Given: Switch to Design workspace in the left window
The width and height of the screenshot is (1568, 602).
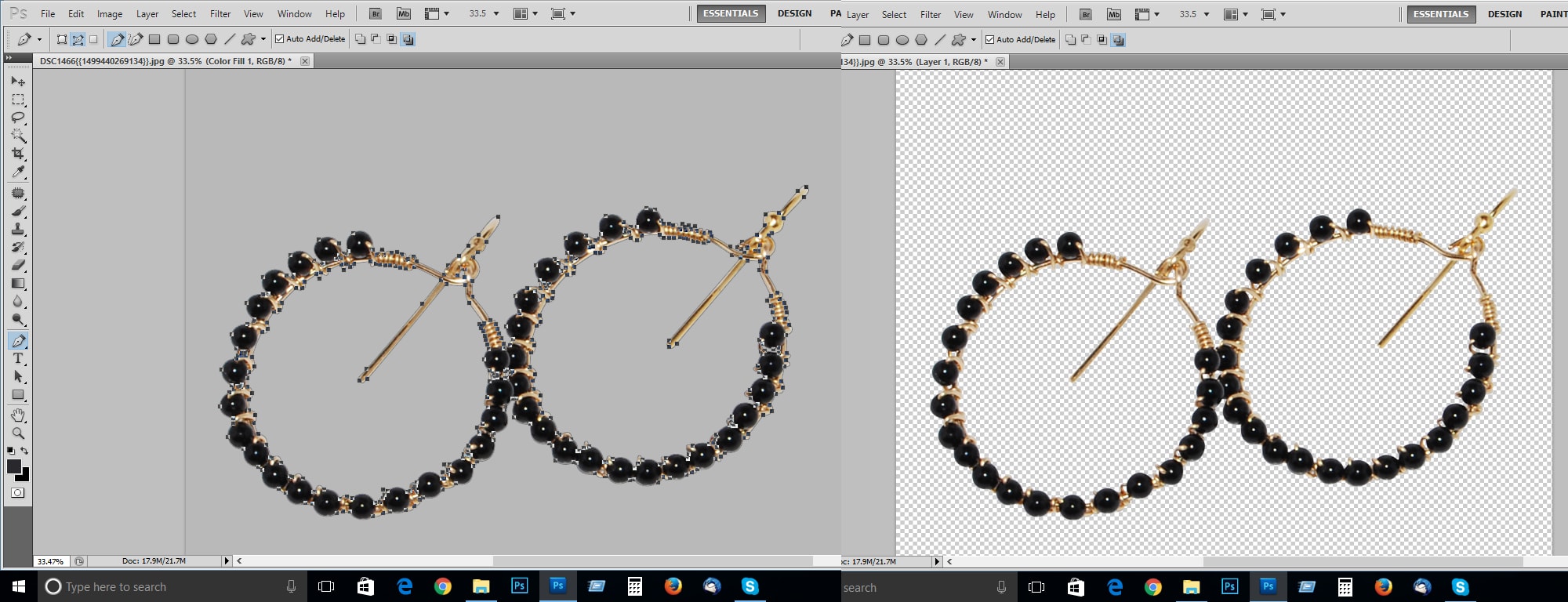Looking at the screenshot, I should tap(794, 13).
